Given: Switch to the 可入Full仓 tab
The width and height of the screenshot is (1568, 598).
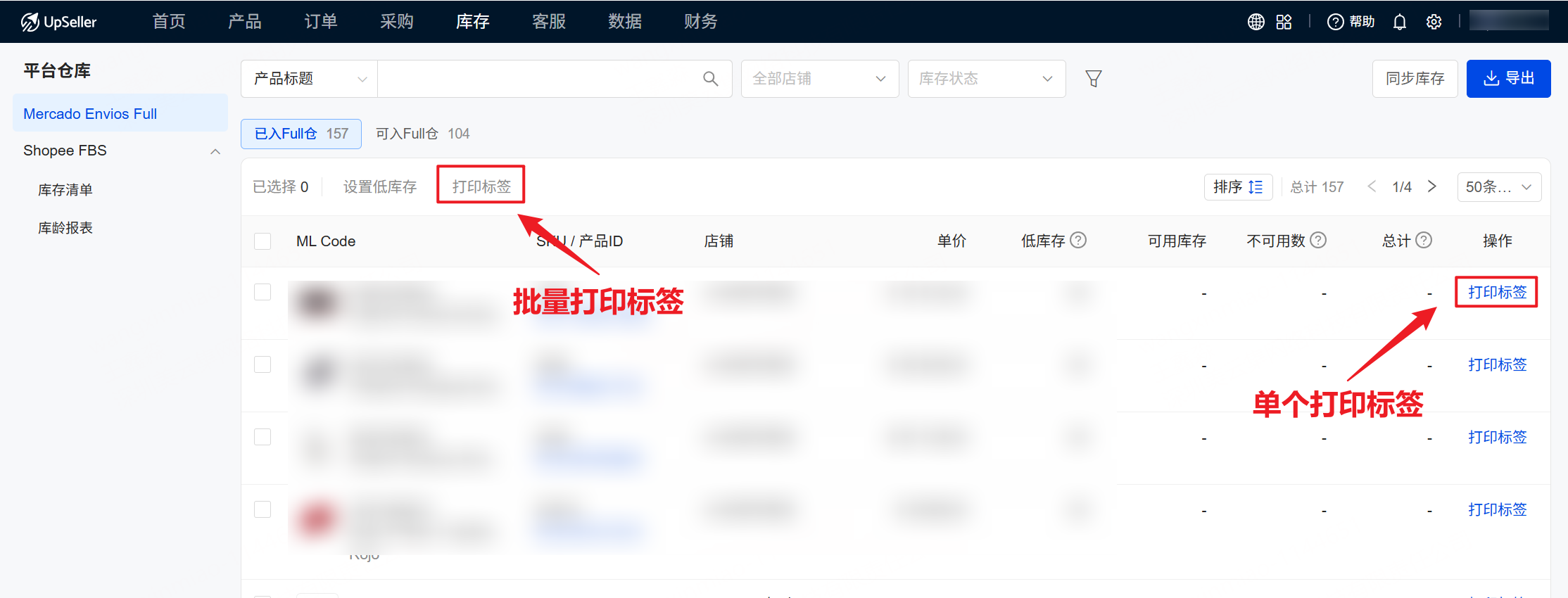Looking at the screenshot, I should (422, 134).
